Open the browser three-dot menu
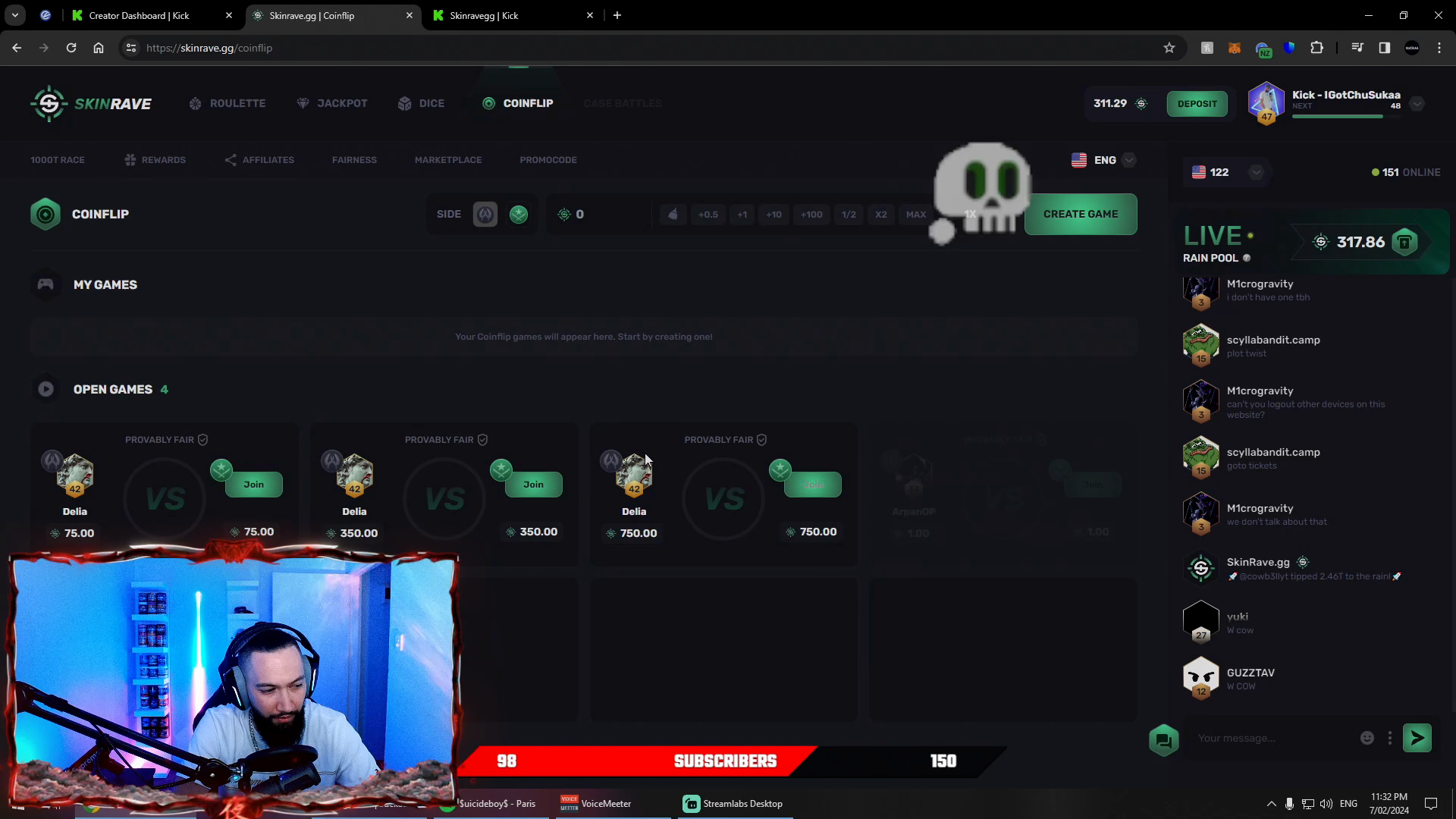 coord(1439,48)
